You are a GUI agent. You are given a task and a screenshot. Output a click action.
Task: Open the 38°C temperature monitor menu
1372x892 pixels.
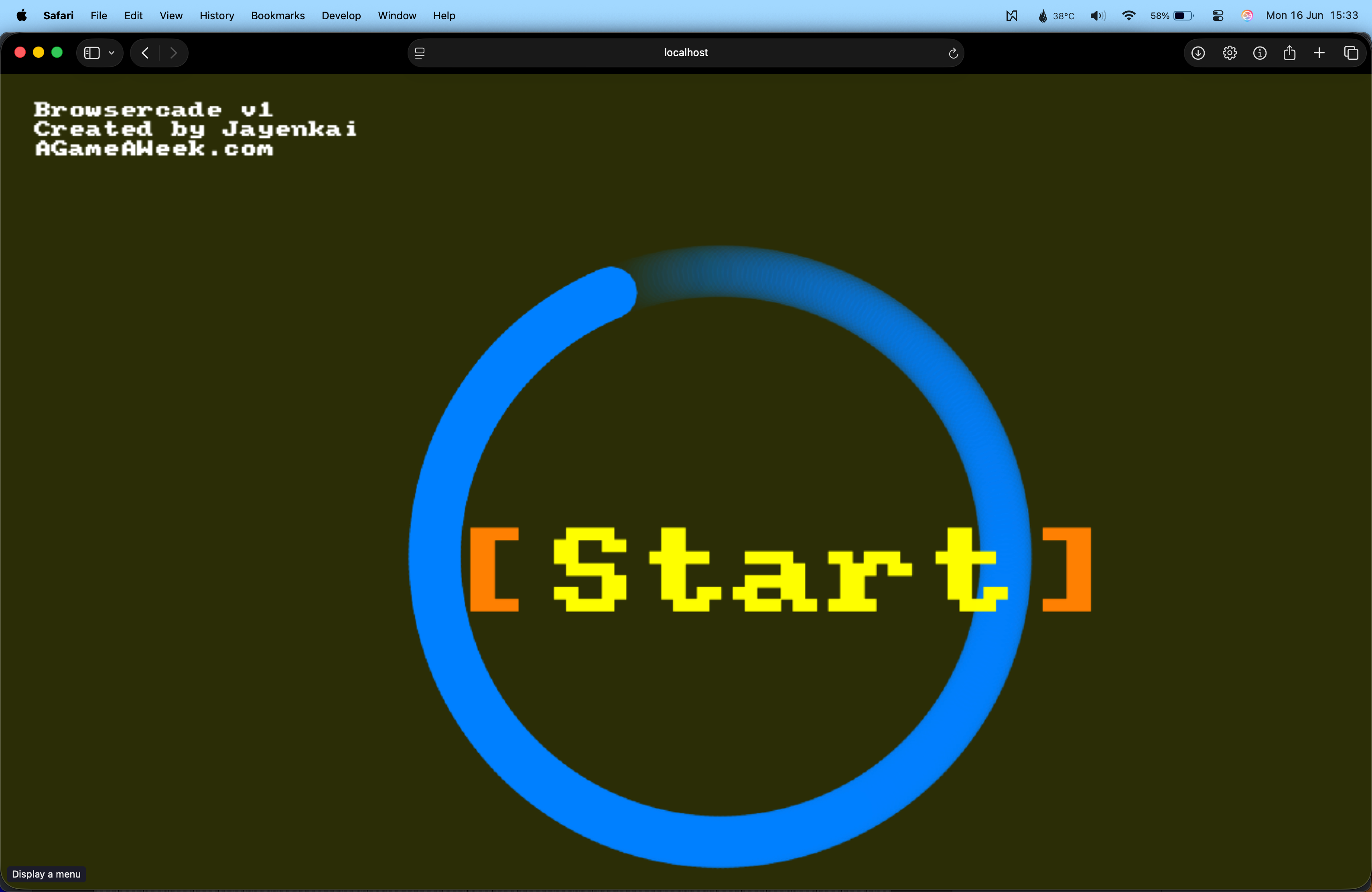[1055, 16]
